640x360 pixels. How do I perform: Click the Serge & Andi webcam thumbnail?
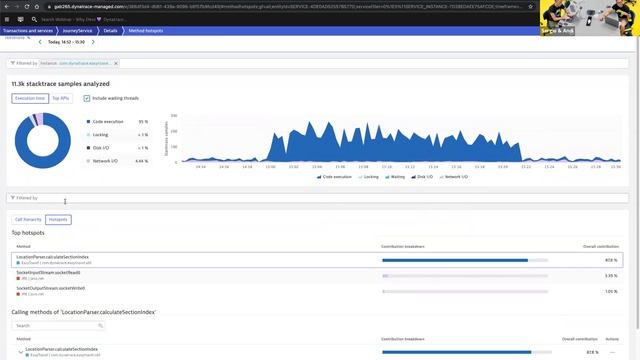(590, 18)
